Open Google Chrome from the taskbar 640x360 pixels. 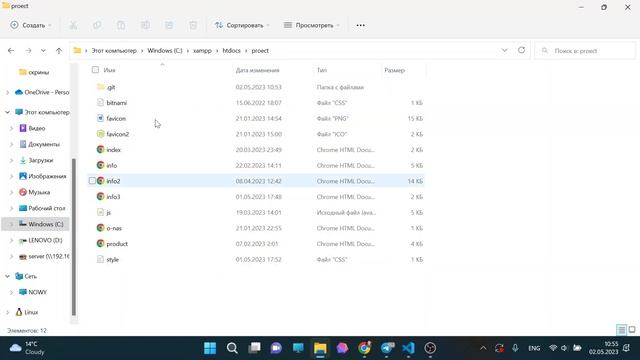(x=364, y=348)
